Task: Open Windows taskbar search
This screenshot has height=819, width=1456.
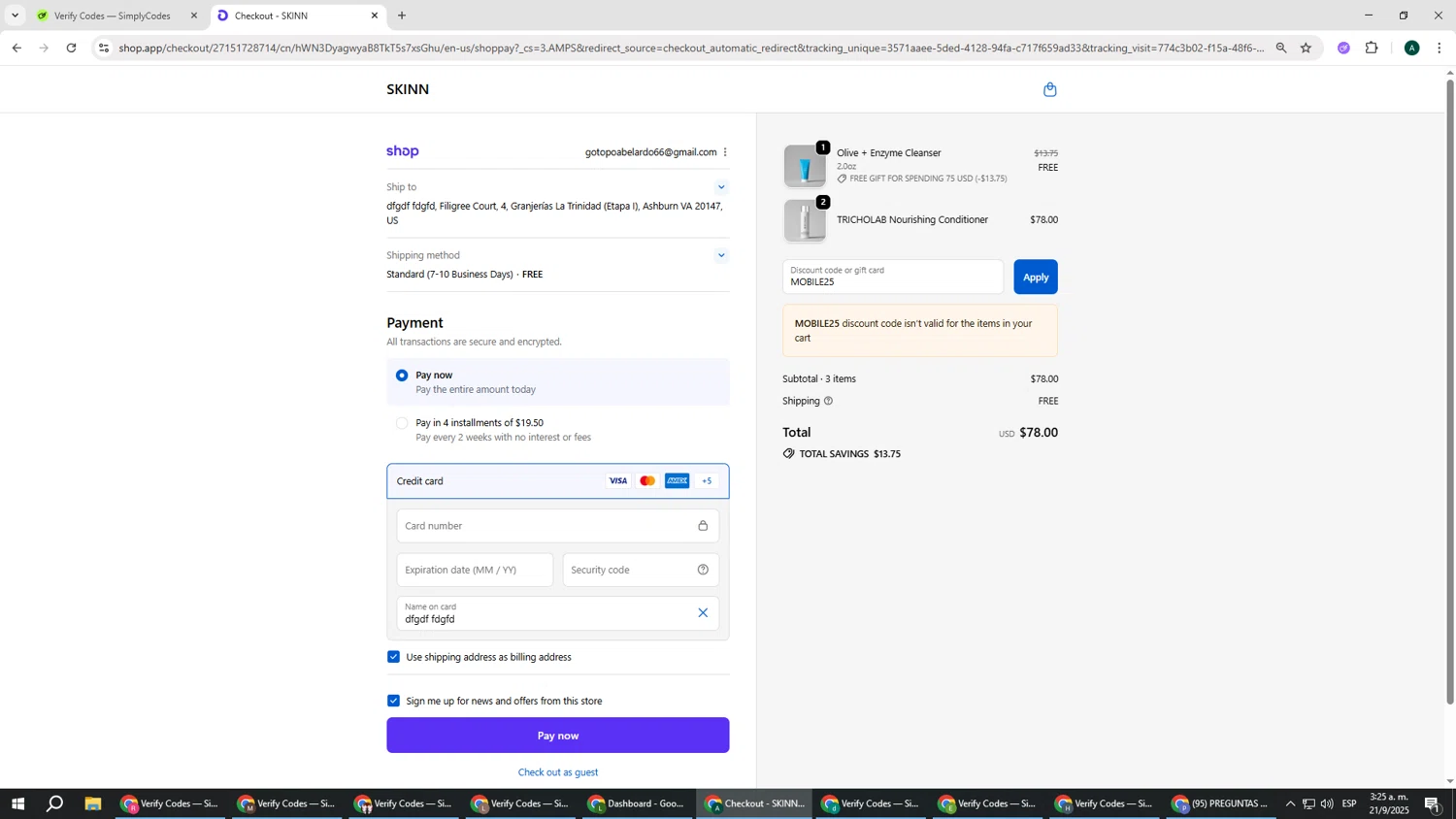Action: pos(55,803)
